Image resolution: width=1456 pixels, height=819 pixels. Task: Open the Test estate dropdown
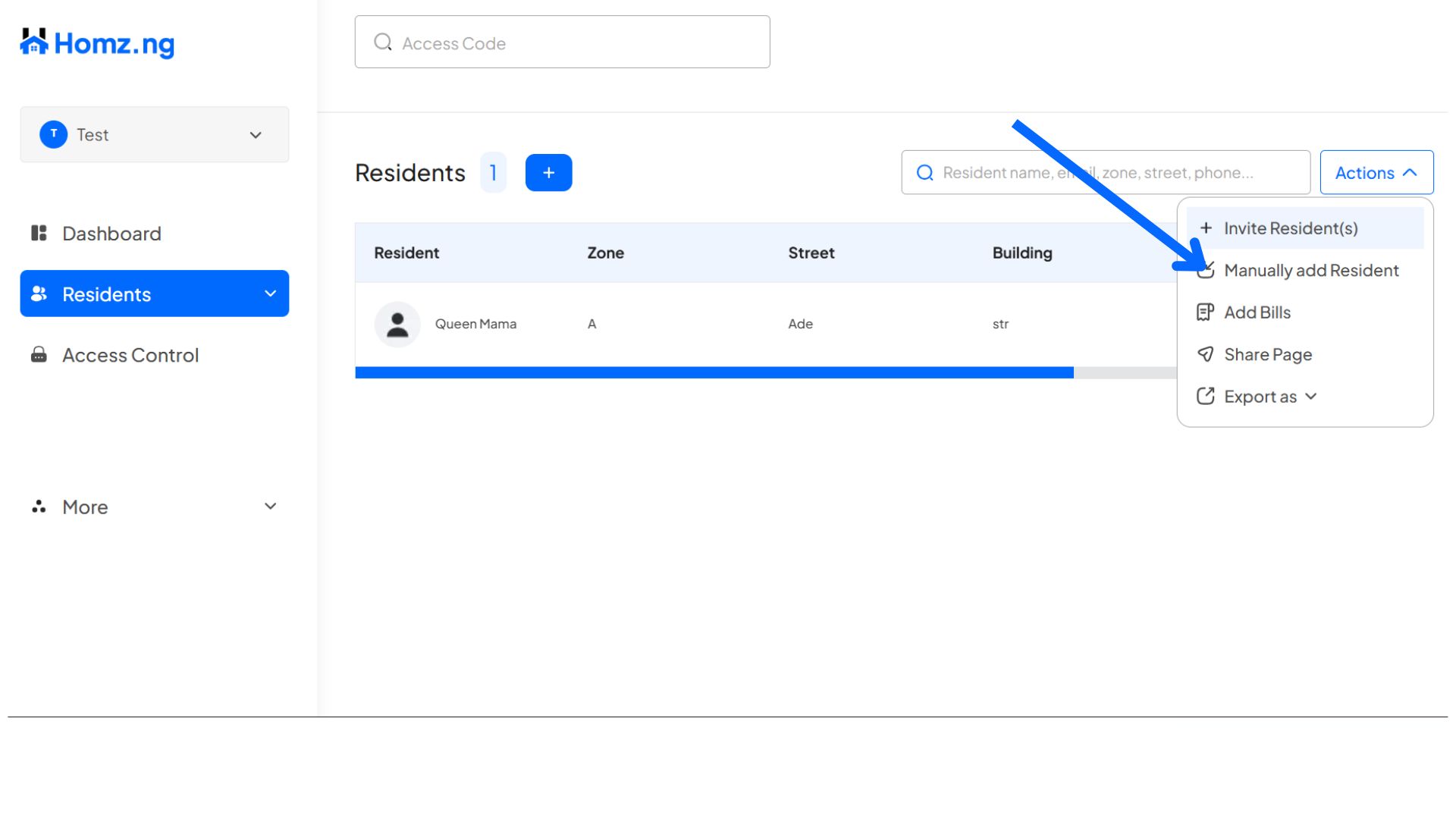[155, 134]
